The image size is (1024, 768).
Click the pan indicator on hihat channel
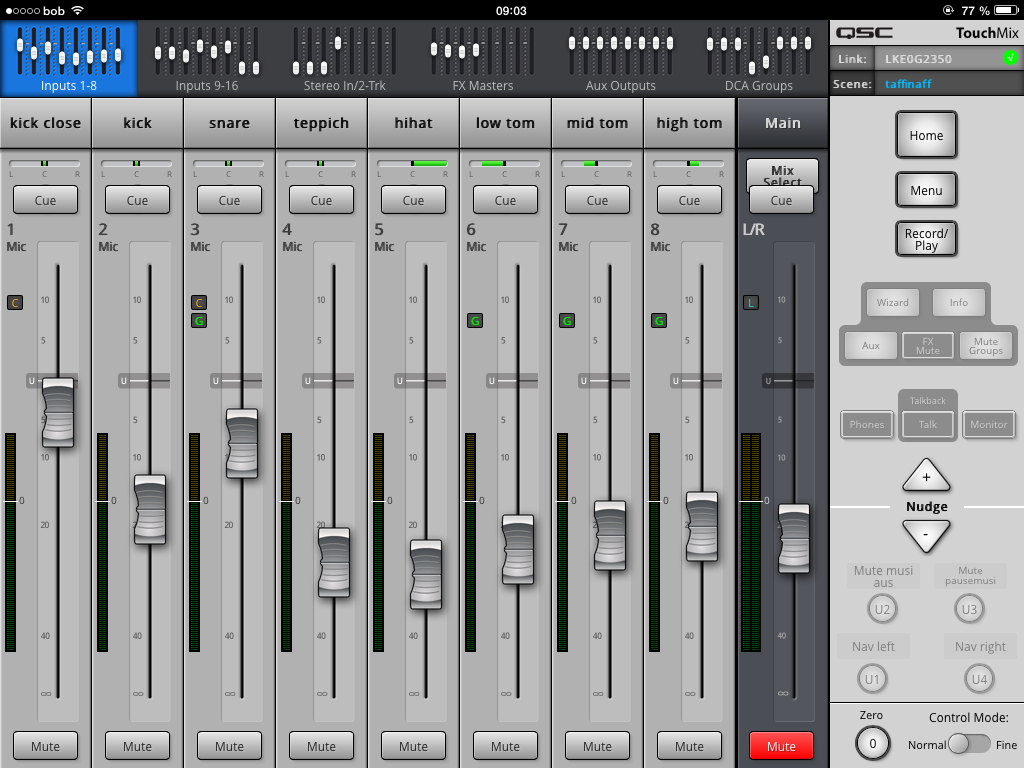pyautogui.click(x=413, y=163)
